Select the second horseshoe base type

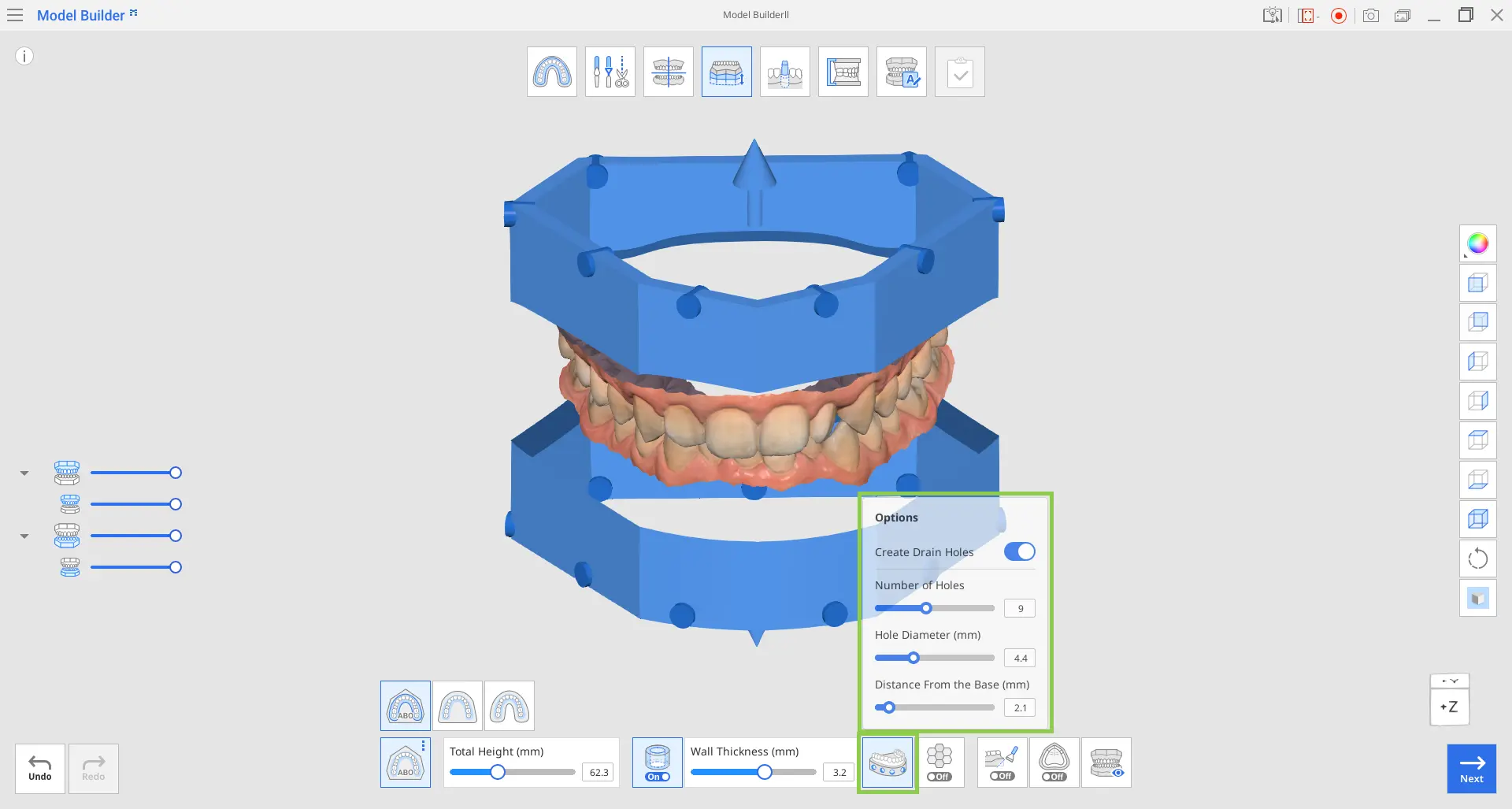(x=458, y=706)
